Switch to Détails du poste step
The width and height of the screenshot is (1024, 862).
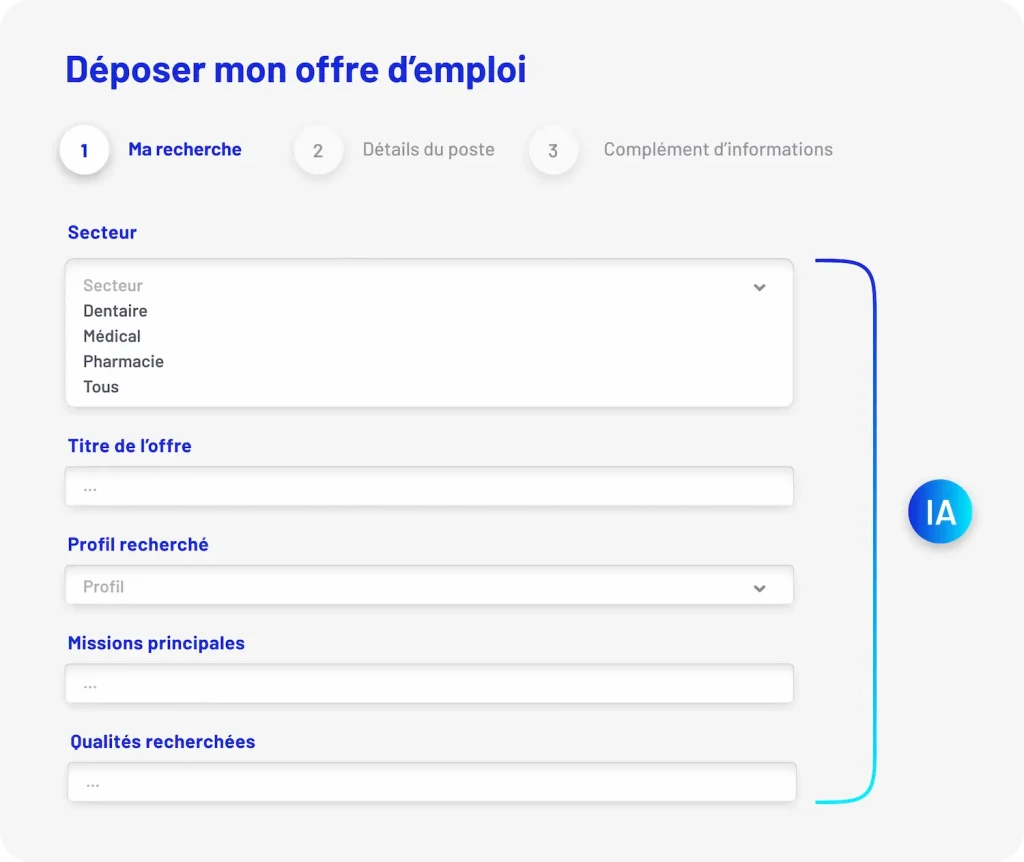pyautogui.click(x=428, y=150)
